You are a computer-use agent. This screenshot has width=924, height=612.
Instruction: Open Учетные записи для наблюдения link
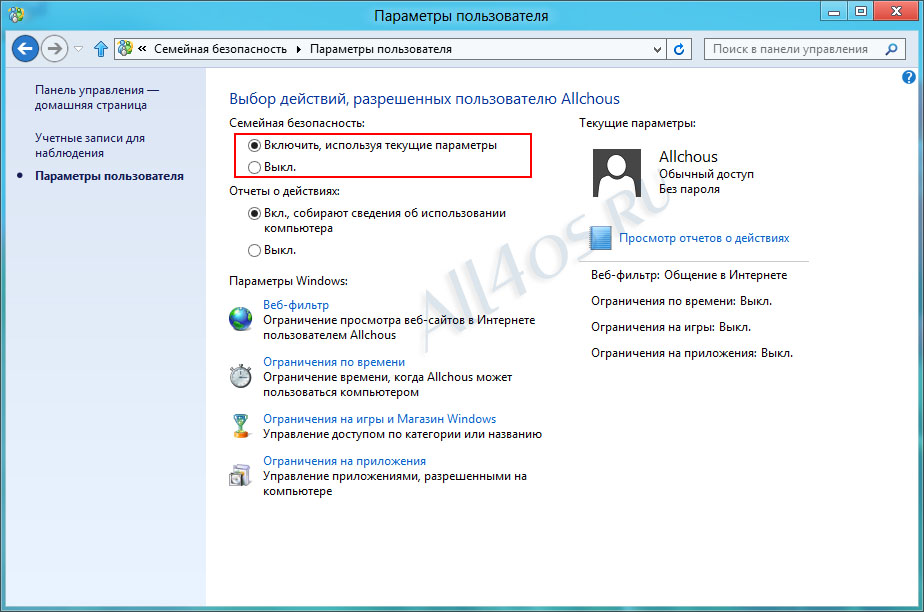[90, 145]
